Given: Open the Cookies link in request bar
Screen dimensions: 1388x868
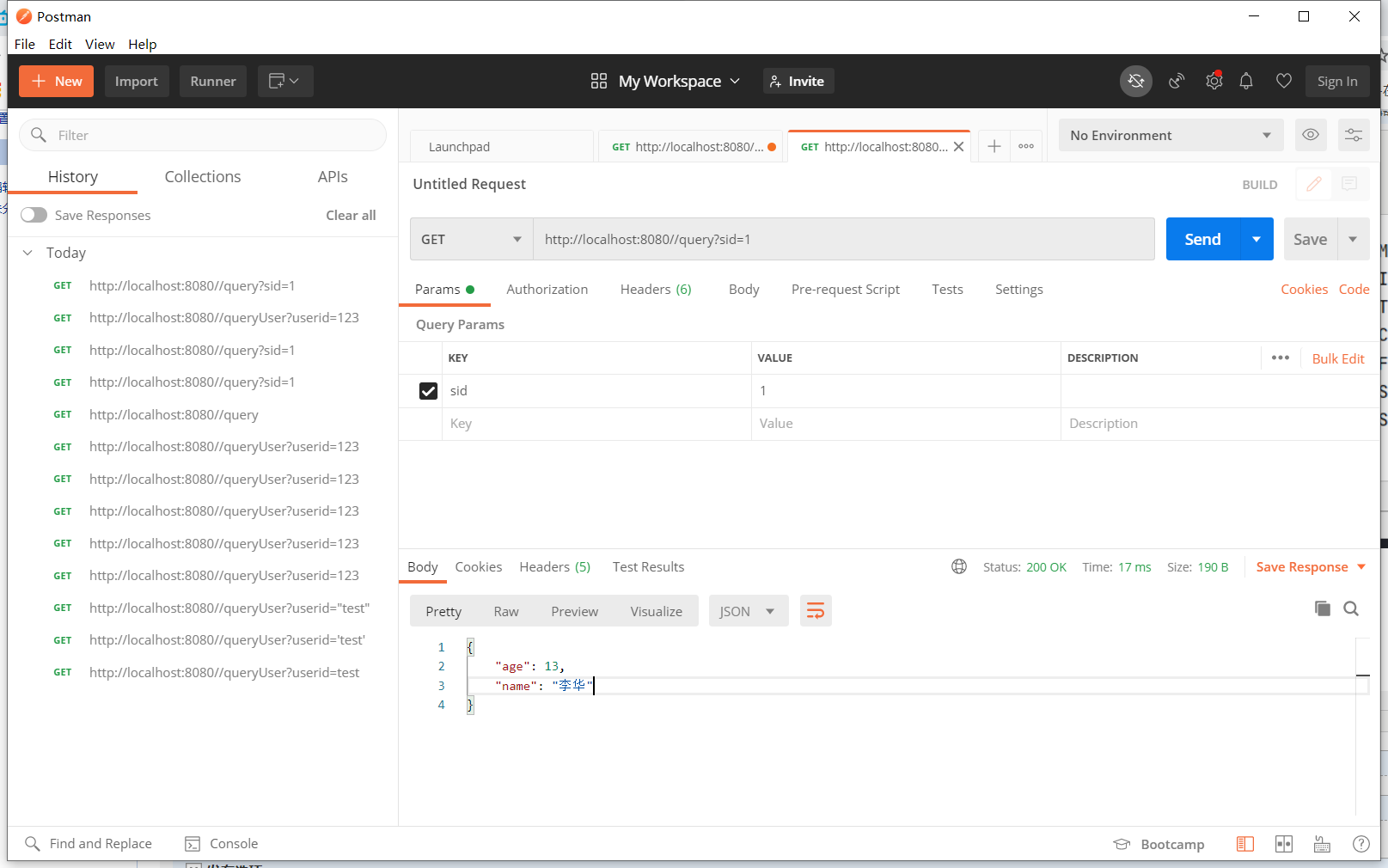Looking at the screenshot, I should pyautogui.click(x=1304, y=289).
